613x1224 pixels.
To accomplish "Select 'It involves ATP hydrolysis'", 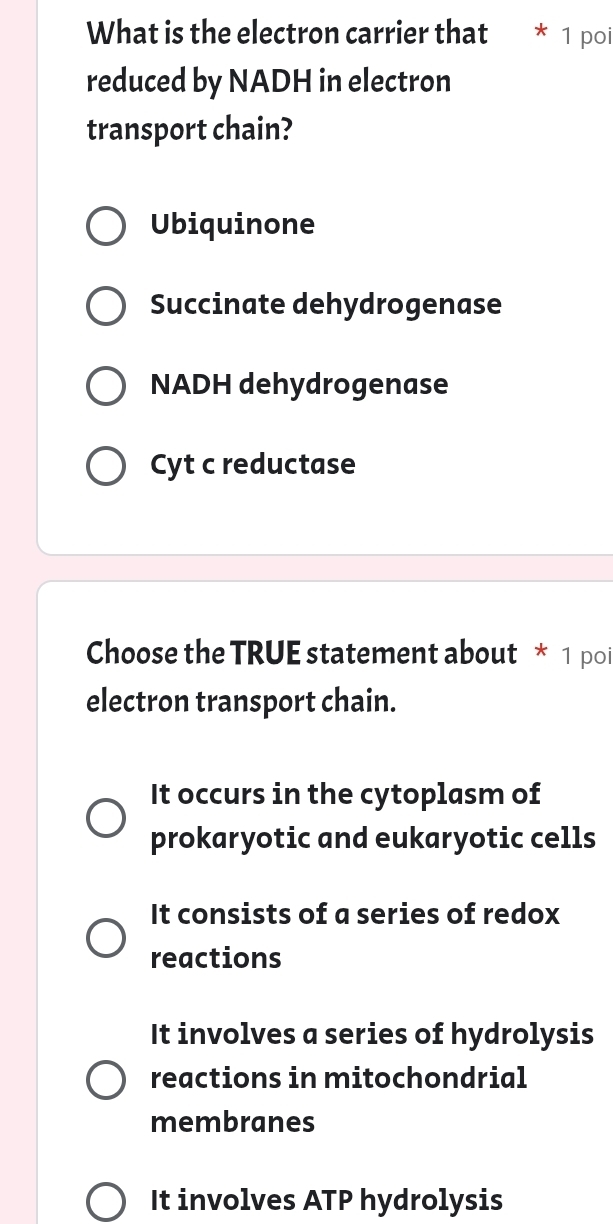I will tap(106, 1201).
